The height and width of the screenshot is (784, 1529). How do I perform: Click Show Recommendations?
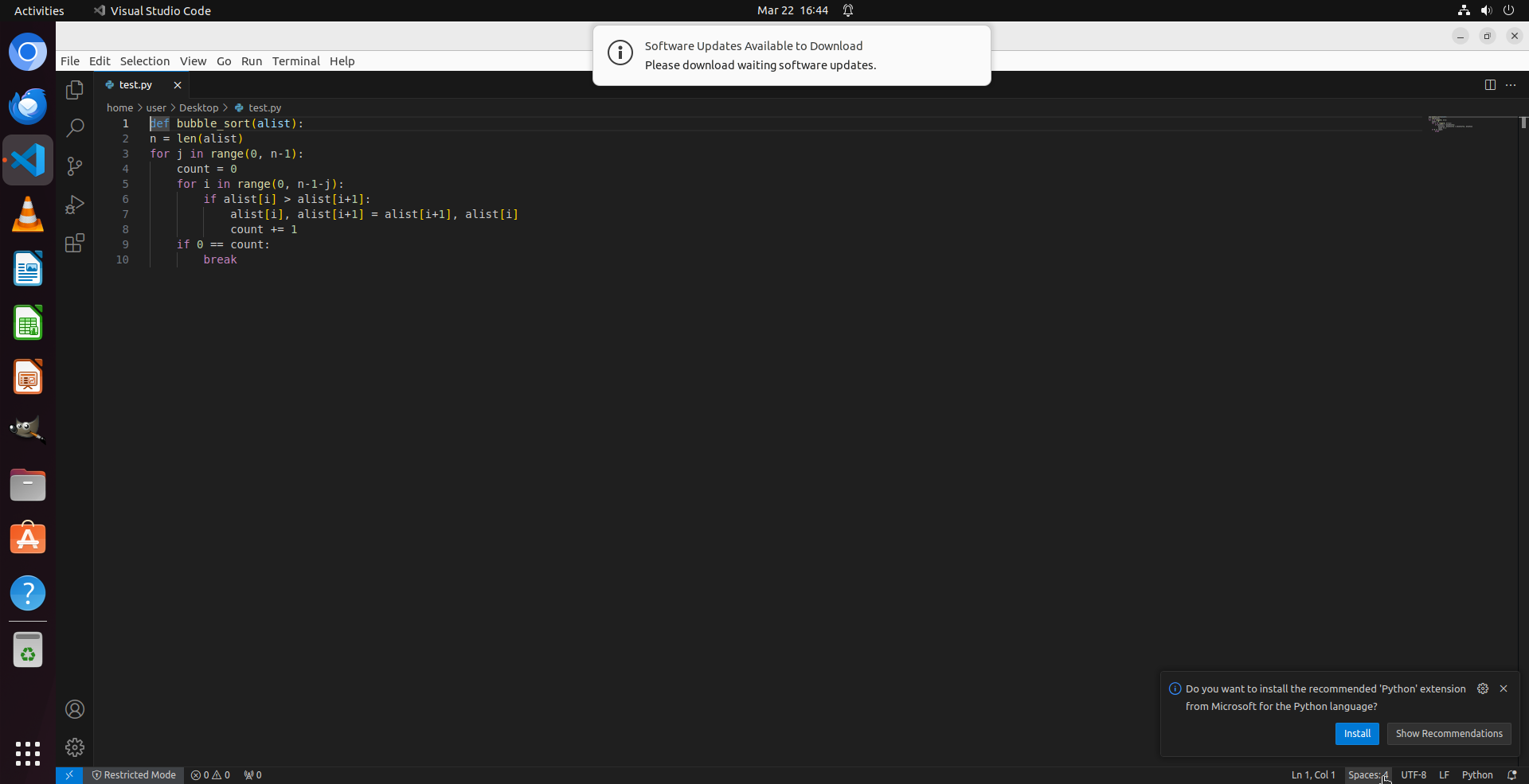(1449, 733)
